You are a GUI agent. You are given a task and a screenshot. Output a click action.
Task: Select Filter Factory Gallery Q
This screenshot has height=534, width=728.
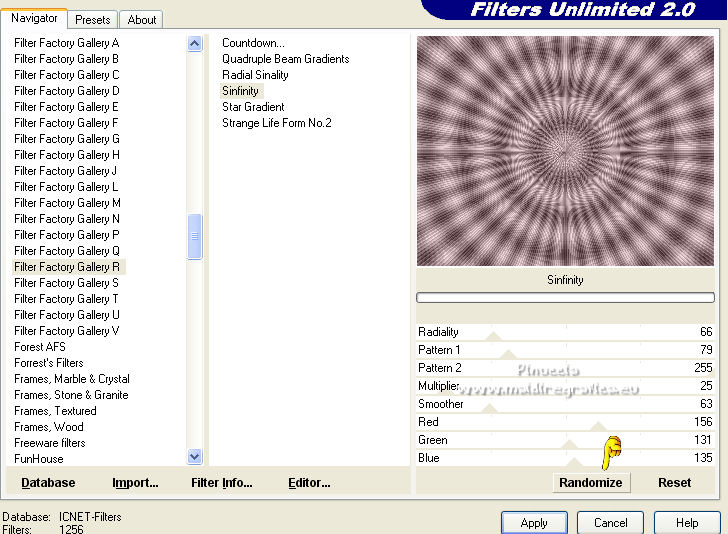tap(66, 251)
